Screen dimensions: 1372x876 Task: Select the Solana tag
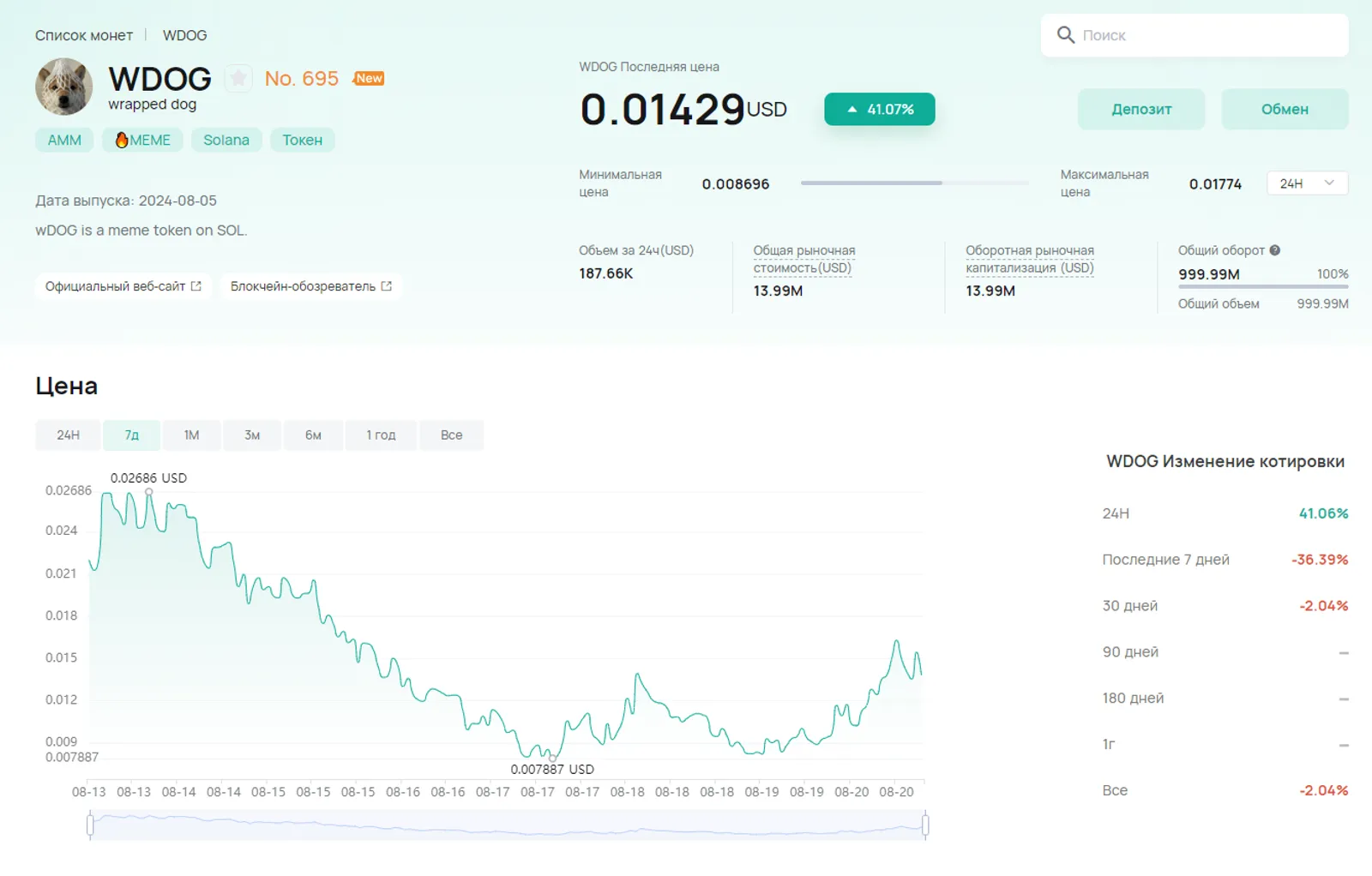pyautogui.click(x=226, y=140)
